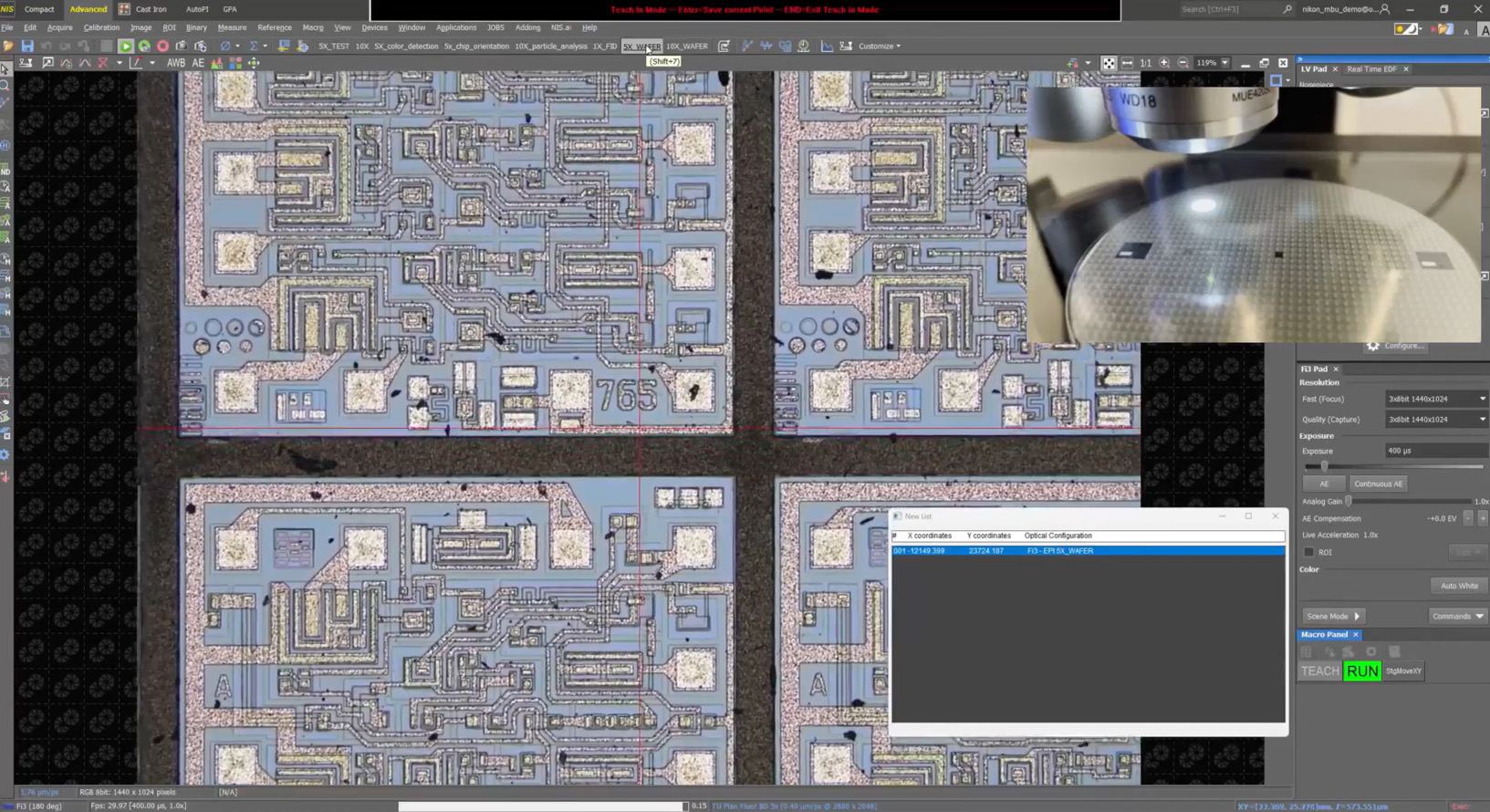Switch to the Real Time EDF tab
1490x812 pixels.
point(1371,69)
